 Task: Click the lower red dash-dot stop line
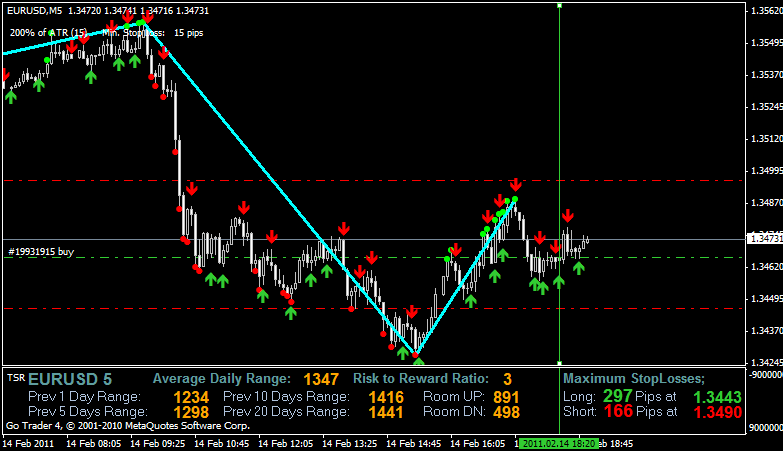pyautogui.click(x=375, y=309)
